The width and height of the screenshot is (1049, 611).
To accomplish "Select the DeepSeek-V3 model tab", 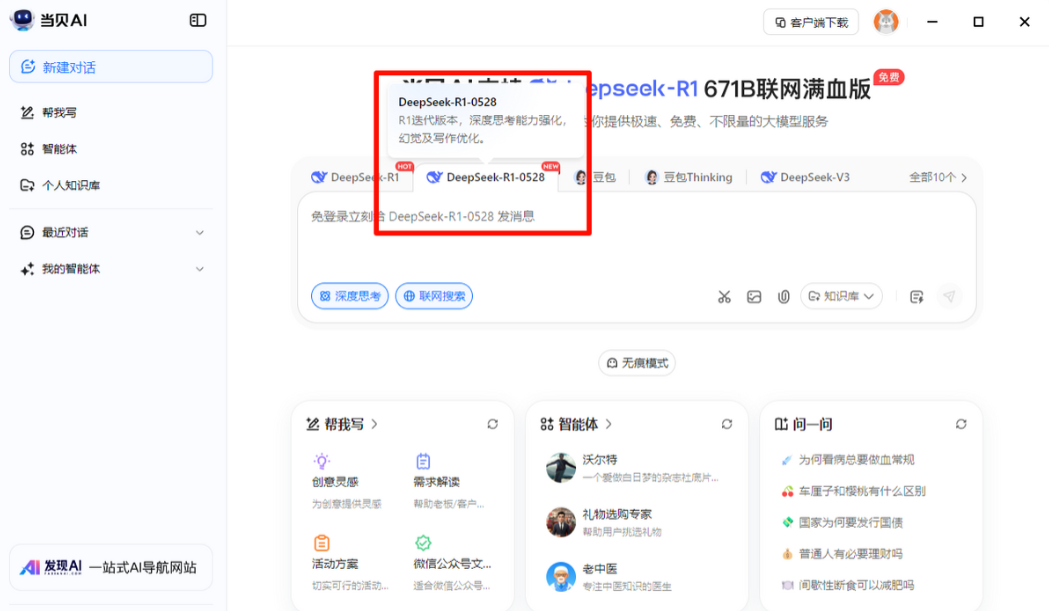I will tap(805, 177).
